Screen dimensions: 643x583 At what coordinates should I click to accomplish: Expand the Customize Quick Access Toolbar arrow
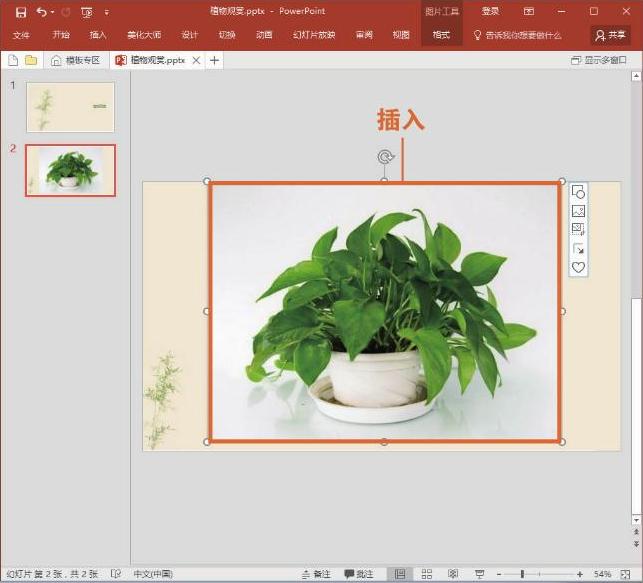point(107,12)
